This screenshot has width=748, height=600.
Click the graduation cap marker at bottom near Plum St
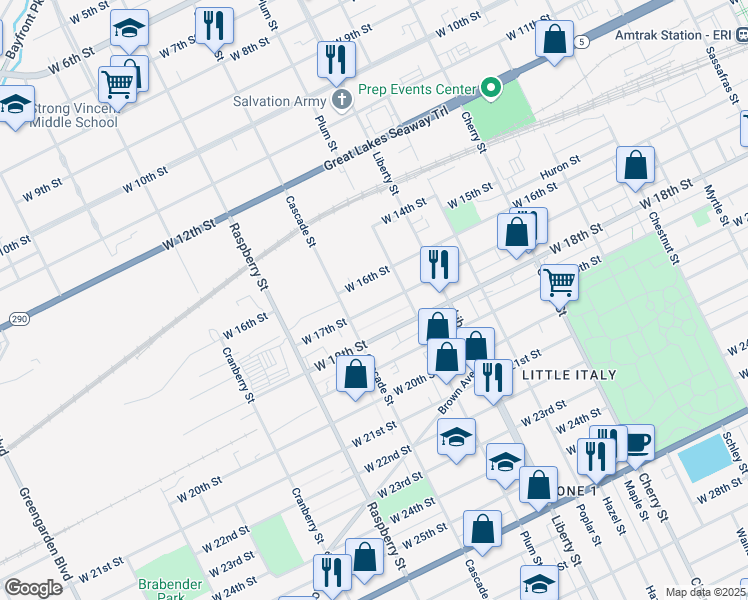(539, 583)
